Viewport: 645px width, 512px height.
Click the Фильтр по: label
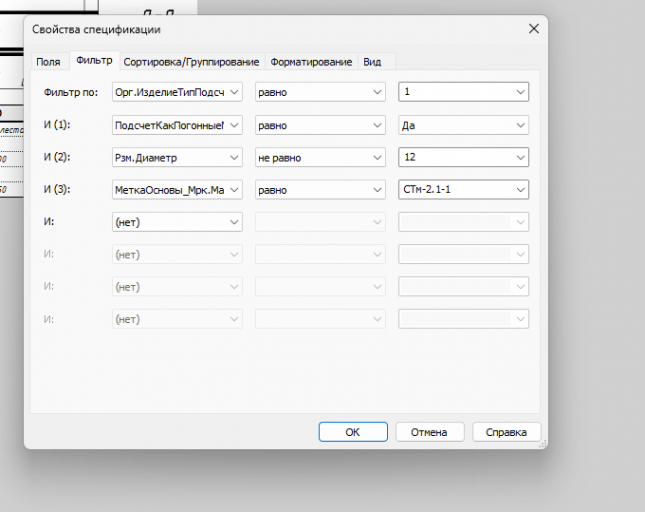(x=71, y=92)
